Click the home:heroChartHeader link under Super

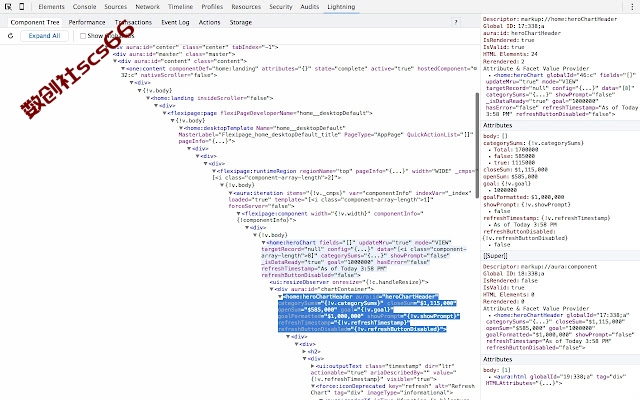[528, 315]
